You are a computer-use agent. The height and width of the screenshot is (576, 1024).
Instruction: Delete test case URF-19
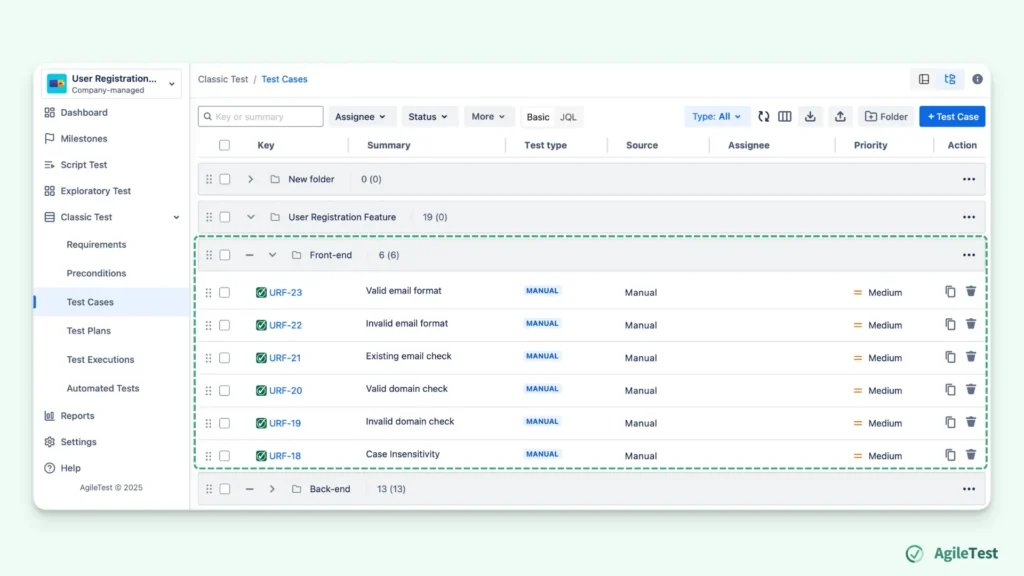point(971,423)
